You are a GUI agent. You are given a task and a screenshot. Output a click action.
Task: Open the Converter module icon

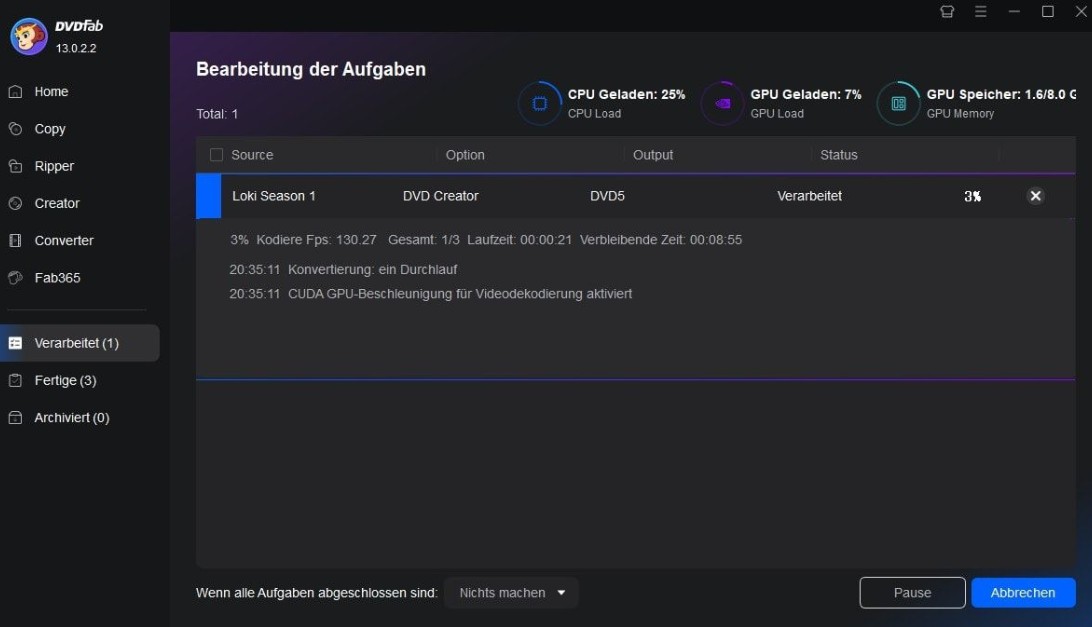pyautogui.click(x=15, y=240)
